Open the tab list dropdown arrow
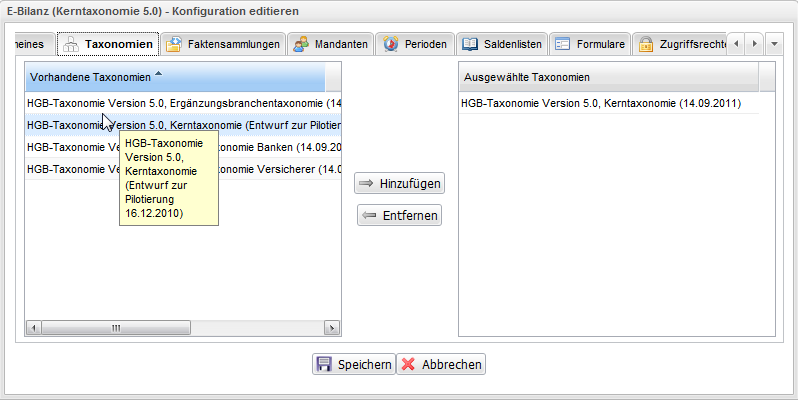The height and width of the screenshot is (400, 798). pyautogui.click(x=774, y=44)
